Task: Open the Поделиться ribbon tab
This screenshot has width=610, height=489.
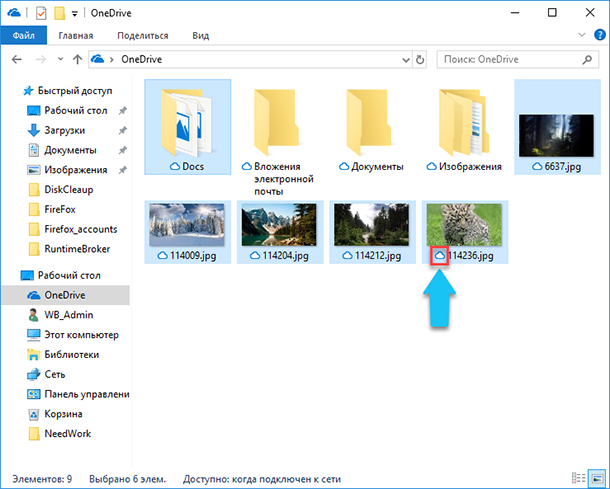Action: (x=143, y=36)
